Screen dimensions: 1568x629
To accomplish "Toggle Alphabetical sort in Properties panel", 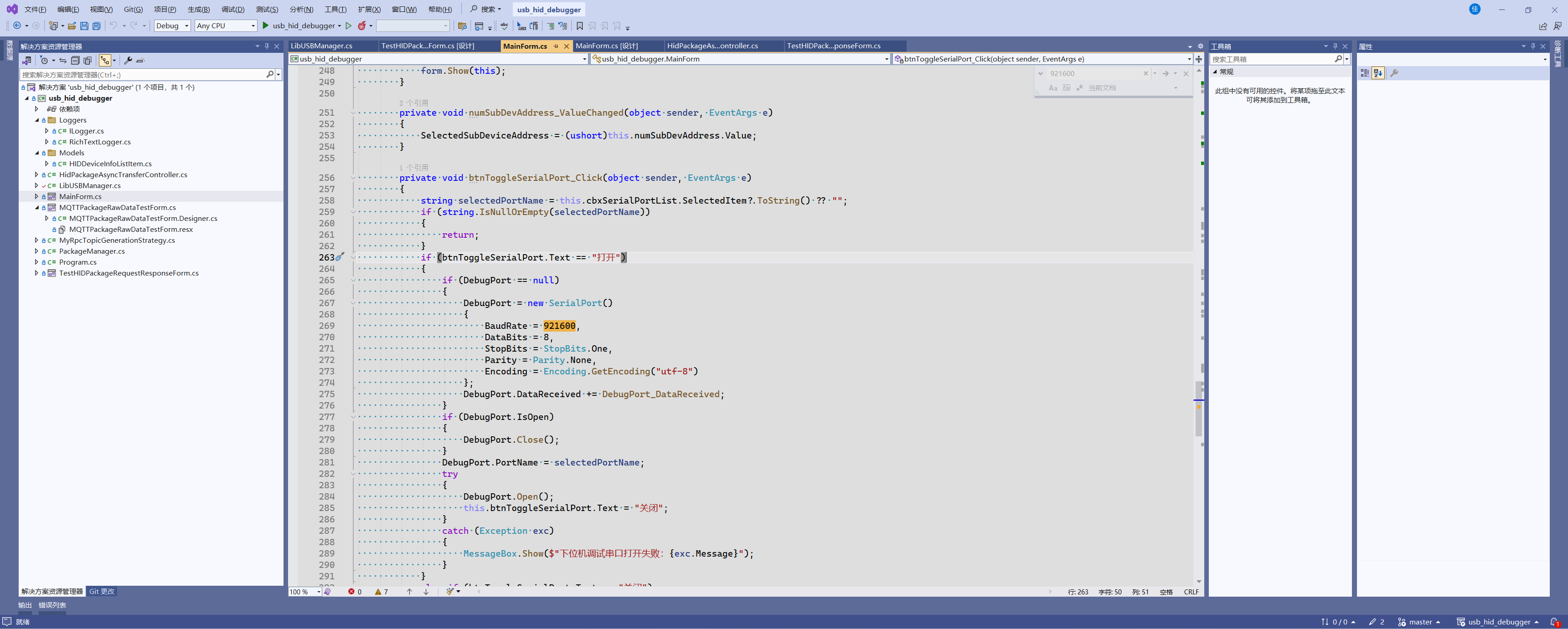I will [1379, 73].
